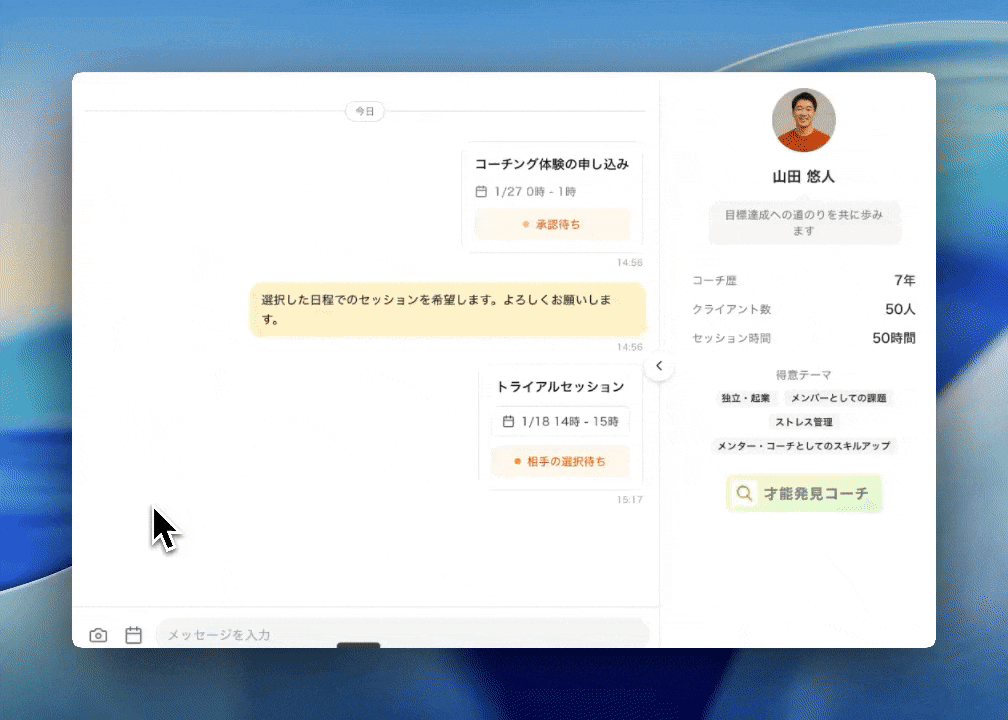Open the トライアルセッション card title
The image size is (1008, 720).
[560, 386]
